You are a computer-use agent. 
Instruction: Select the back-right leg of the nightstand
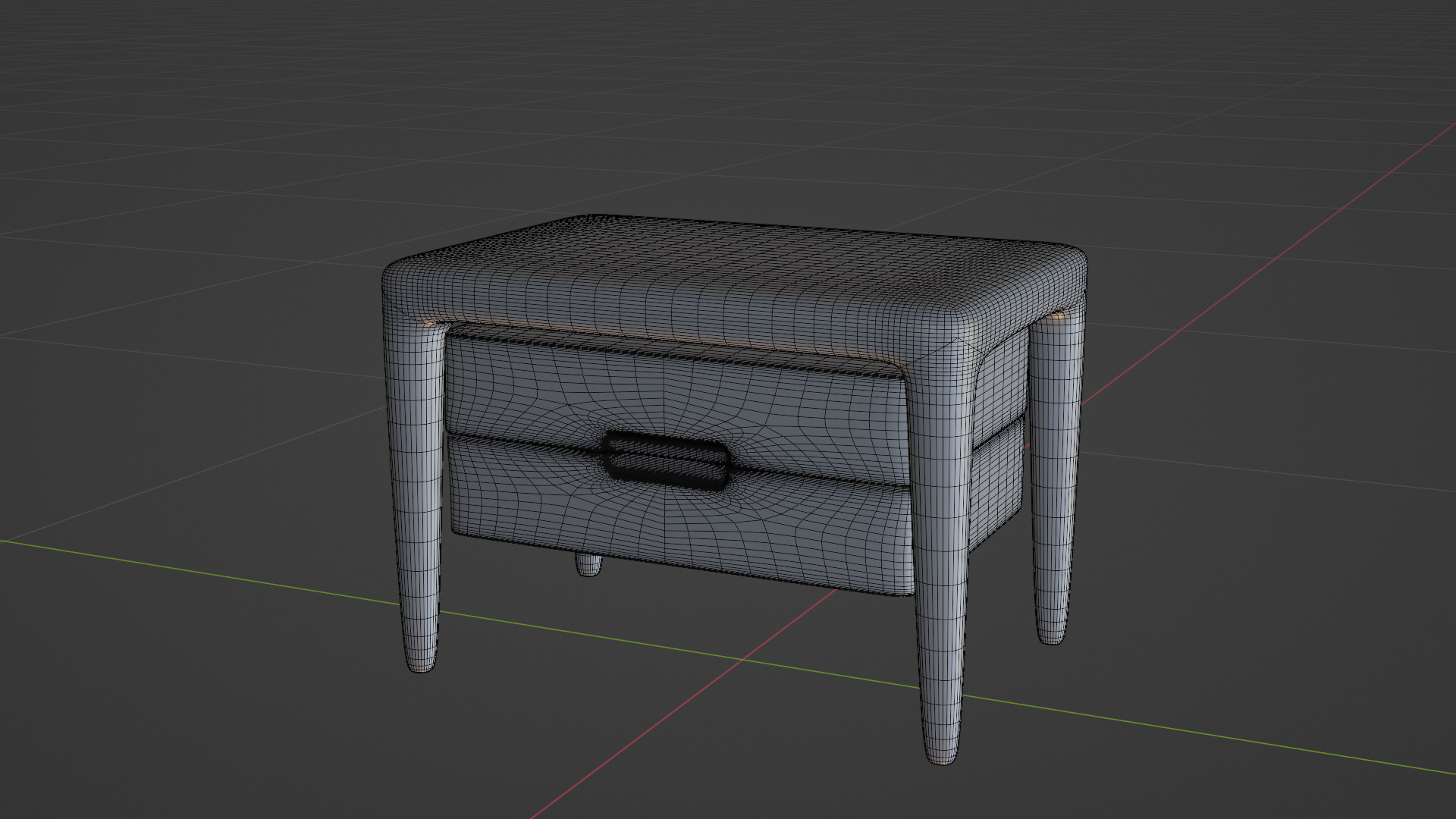point(1056,478)
